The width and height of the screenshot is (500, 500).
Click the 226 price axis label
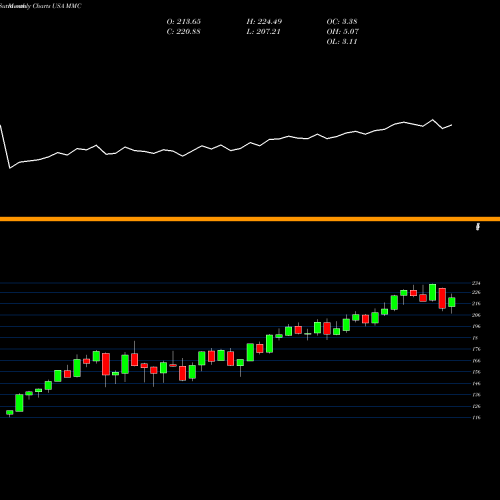(x=476, y=292)
